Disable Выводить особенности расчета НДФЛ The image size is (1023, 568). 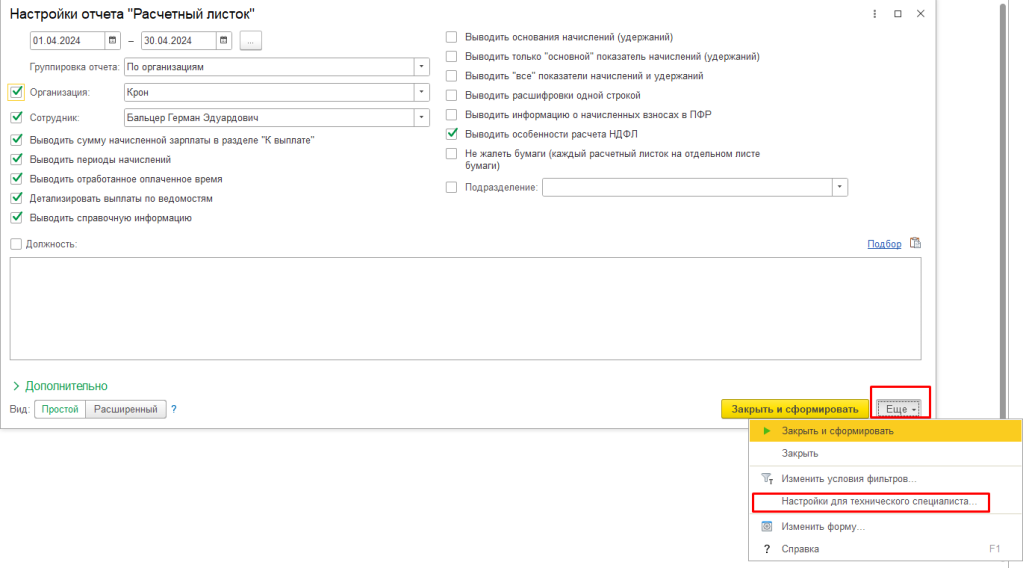pyautogui.click(x=451, y=133)
